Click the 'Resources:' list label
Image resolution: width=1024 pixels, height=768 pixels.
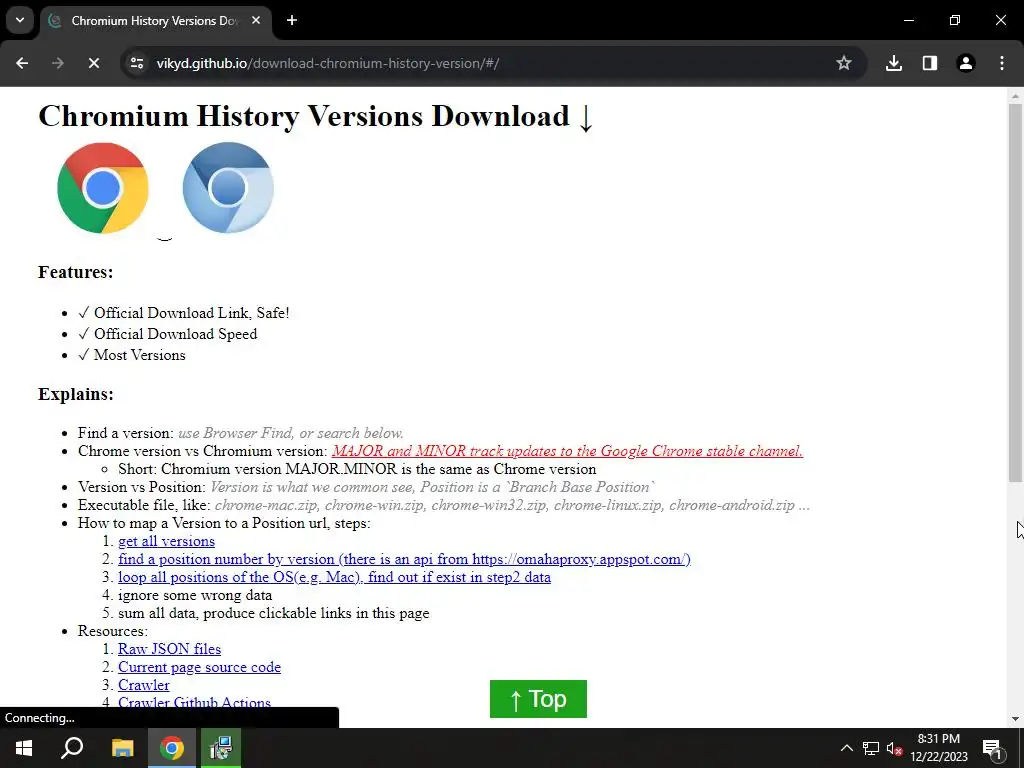tap(113, 631)
